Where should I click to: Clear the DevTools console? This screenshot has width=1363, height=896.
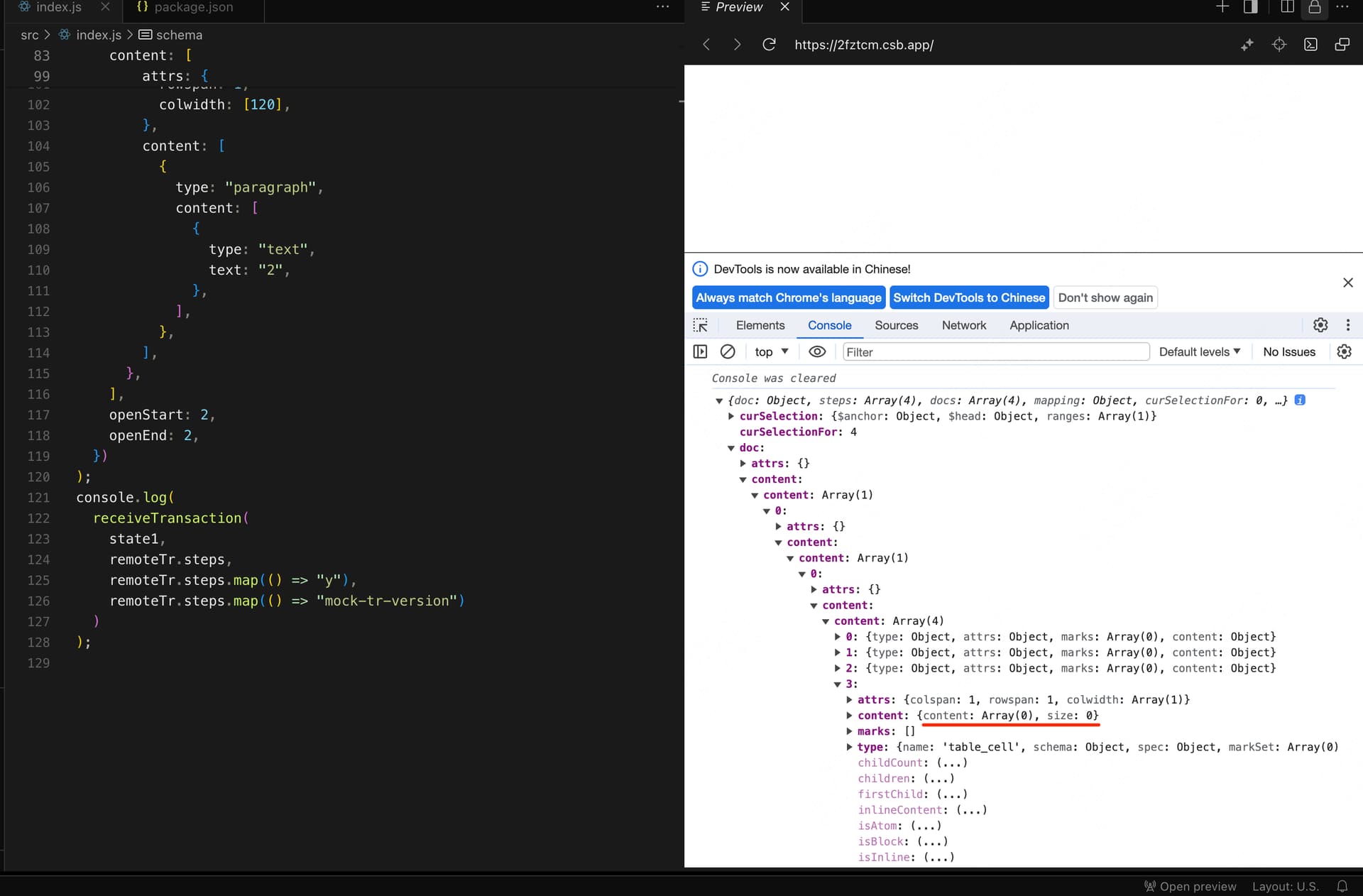click(728, 351)
